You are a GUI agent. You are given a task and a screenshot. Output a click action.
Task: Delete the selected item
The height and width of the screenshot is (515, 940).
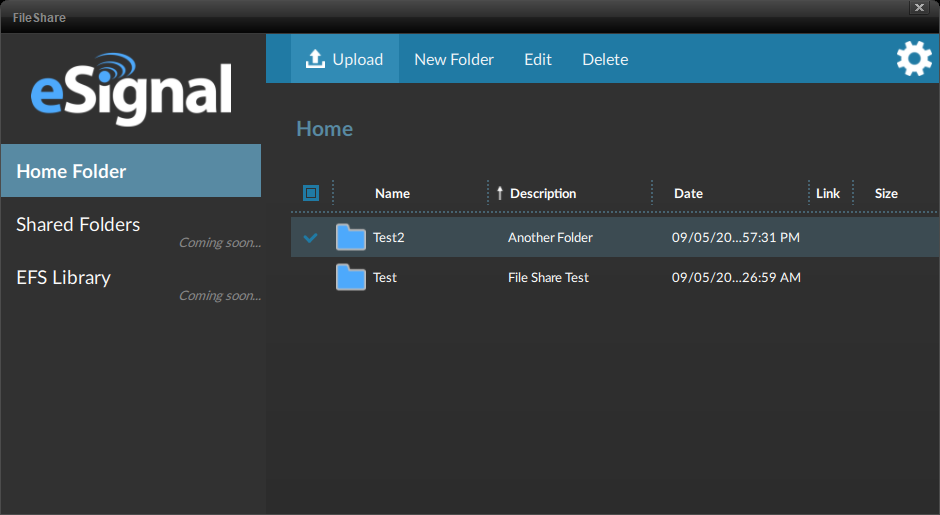pos(605,59)
